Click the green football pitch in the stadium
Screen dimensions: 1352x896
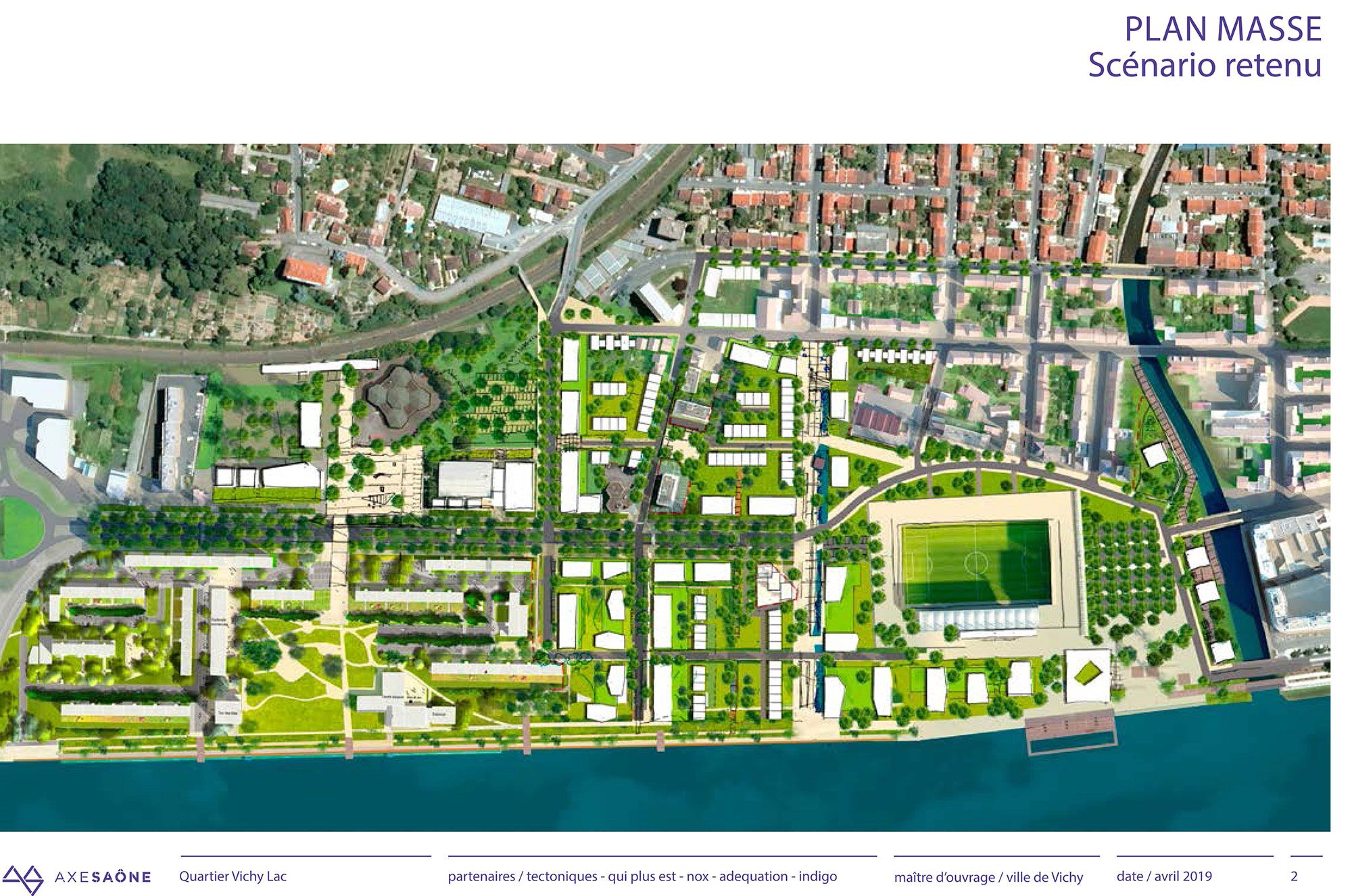pyautogui.click(x=977, y=562)
